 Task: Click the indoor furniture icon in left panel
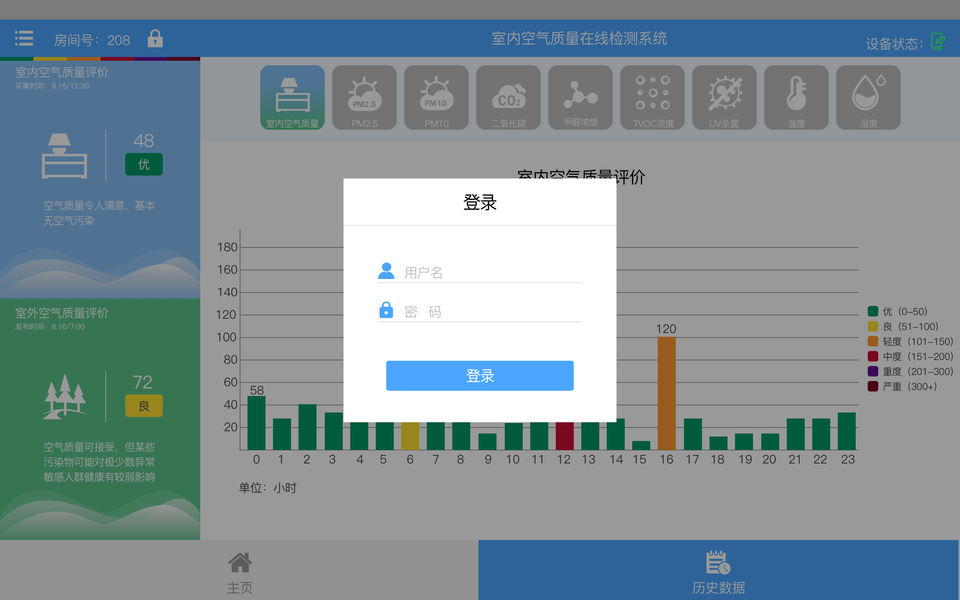click(x=64, y=156)
